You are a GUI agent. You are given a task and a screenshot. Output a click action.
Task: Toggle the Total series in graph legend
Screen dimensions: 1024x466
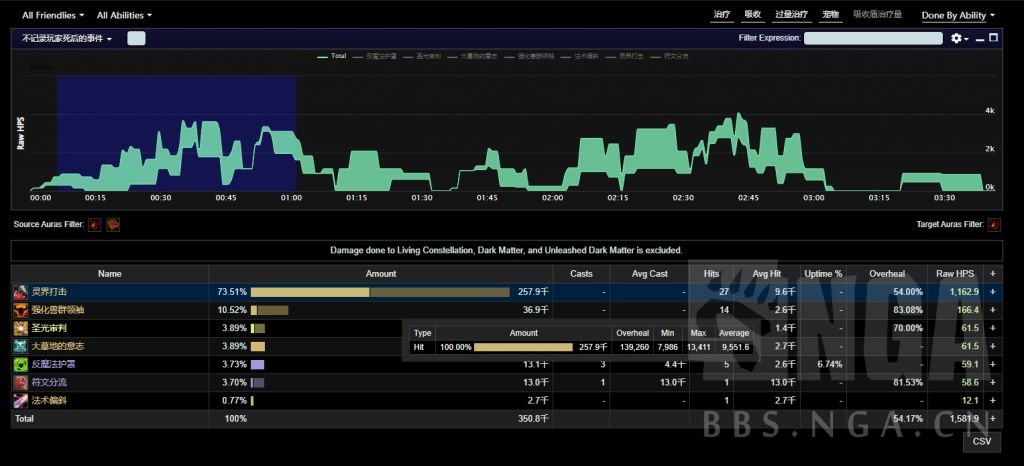pos(331,56)
